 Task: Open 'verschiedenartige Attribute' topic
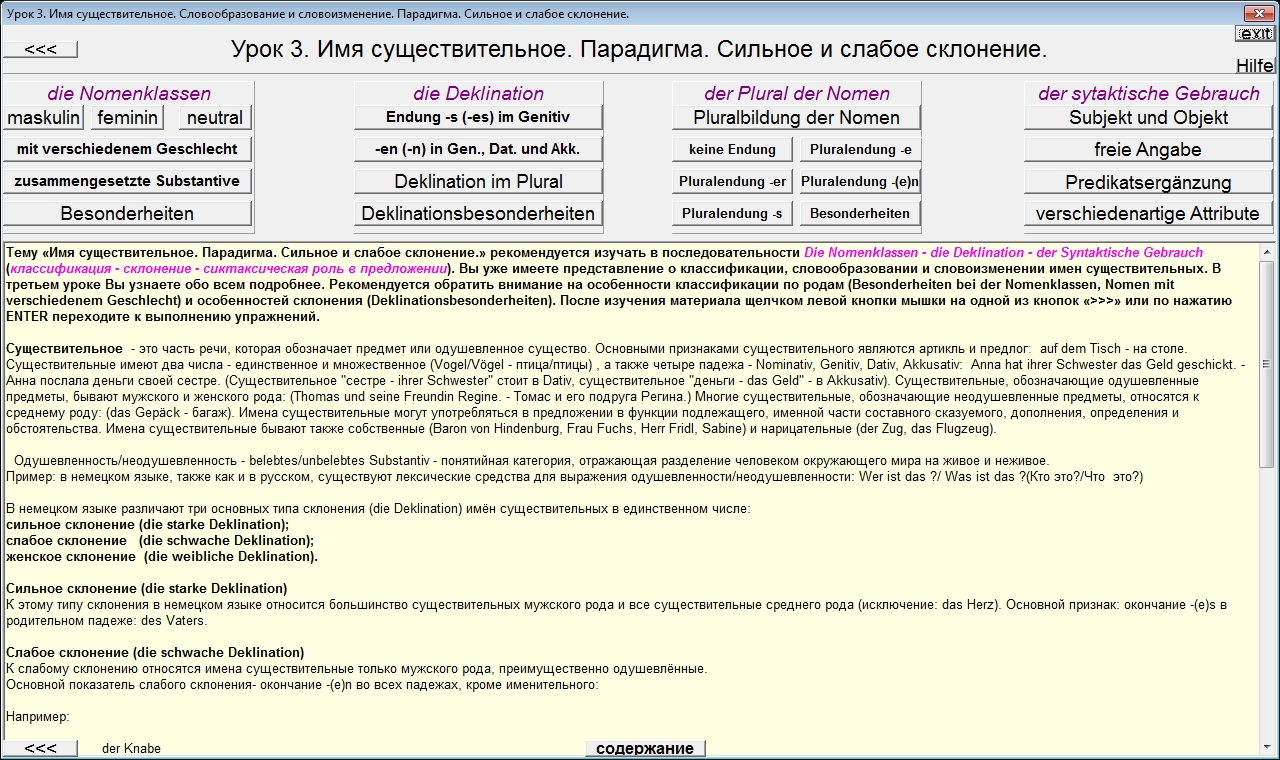(x=1148, y=213)
